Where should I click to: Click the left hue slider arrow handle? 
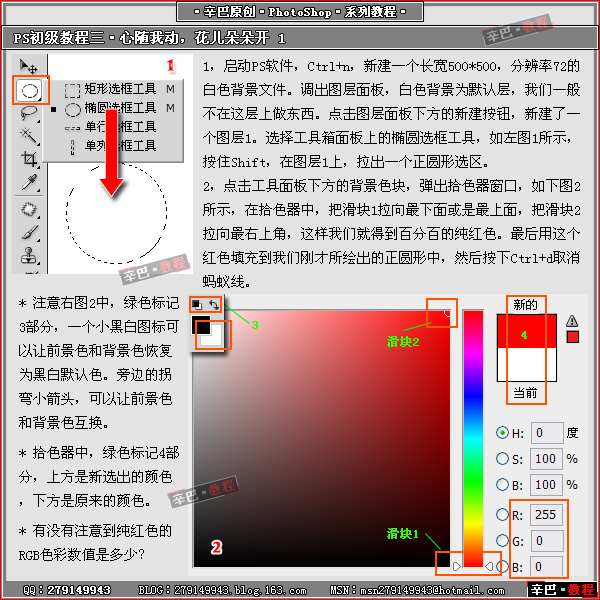point(457,566)
